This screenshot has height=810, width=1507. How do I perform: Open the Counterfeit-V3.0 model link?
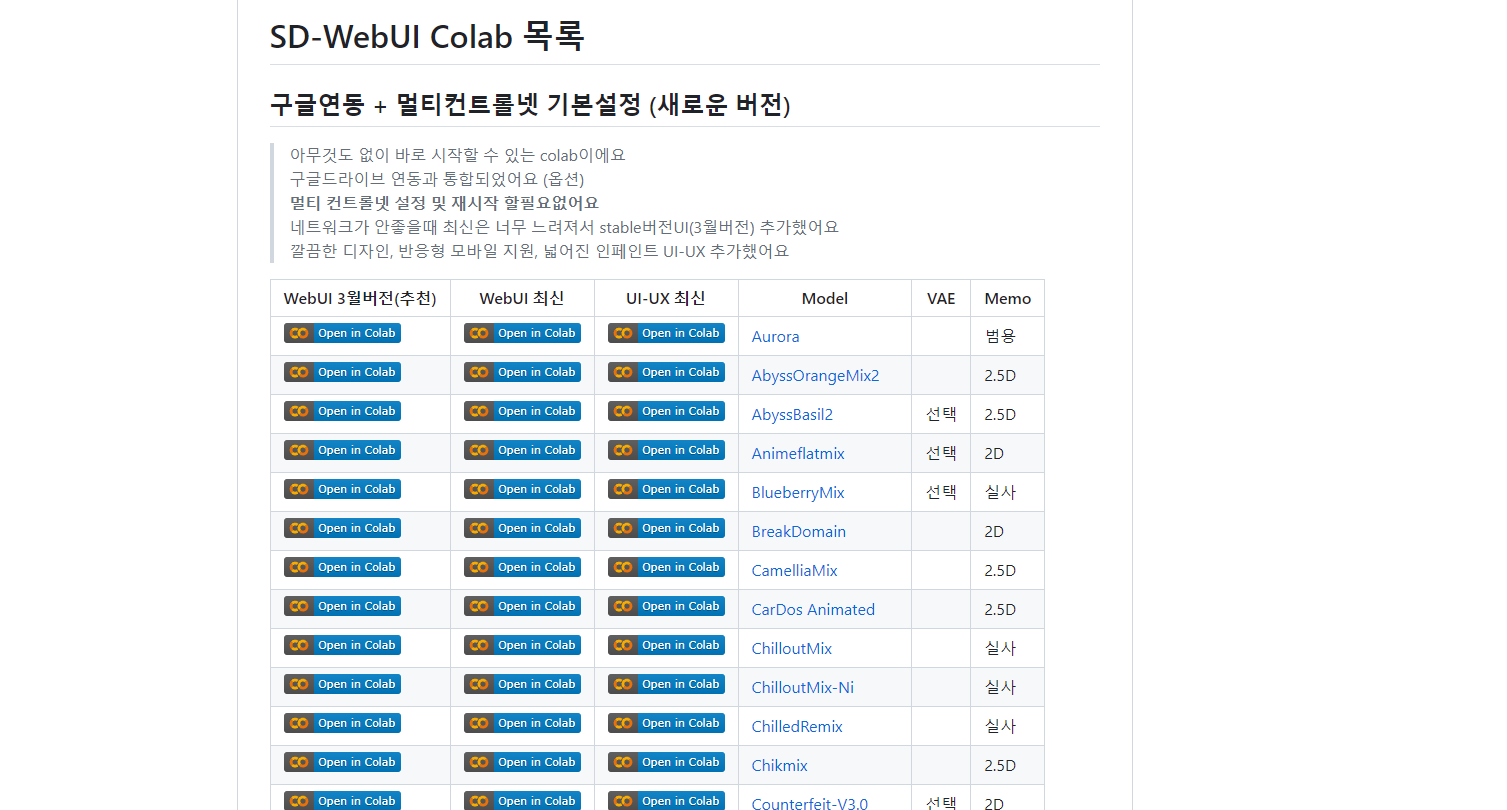coord(810,804)
